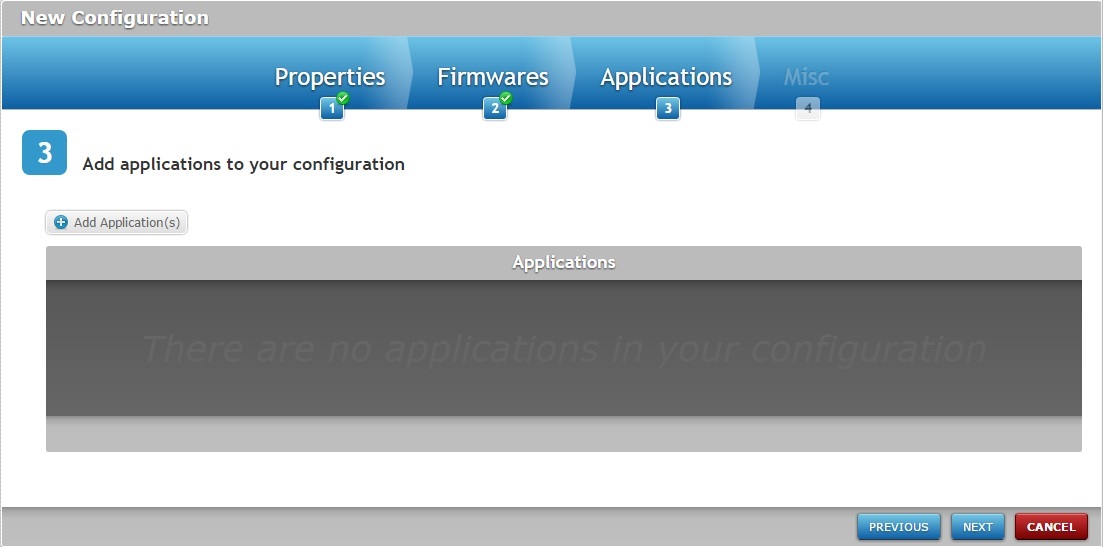Click 'There are no applications' placeholder text
The image size is (1103, 547).
(563, 348)
